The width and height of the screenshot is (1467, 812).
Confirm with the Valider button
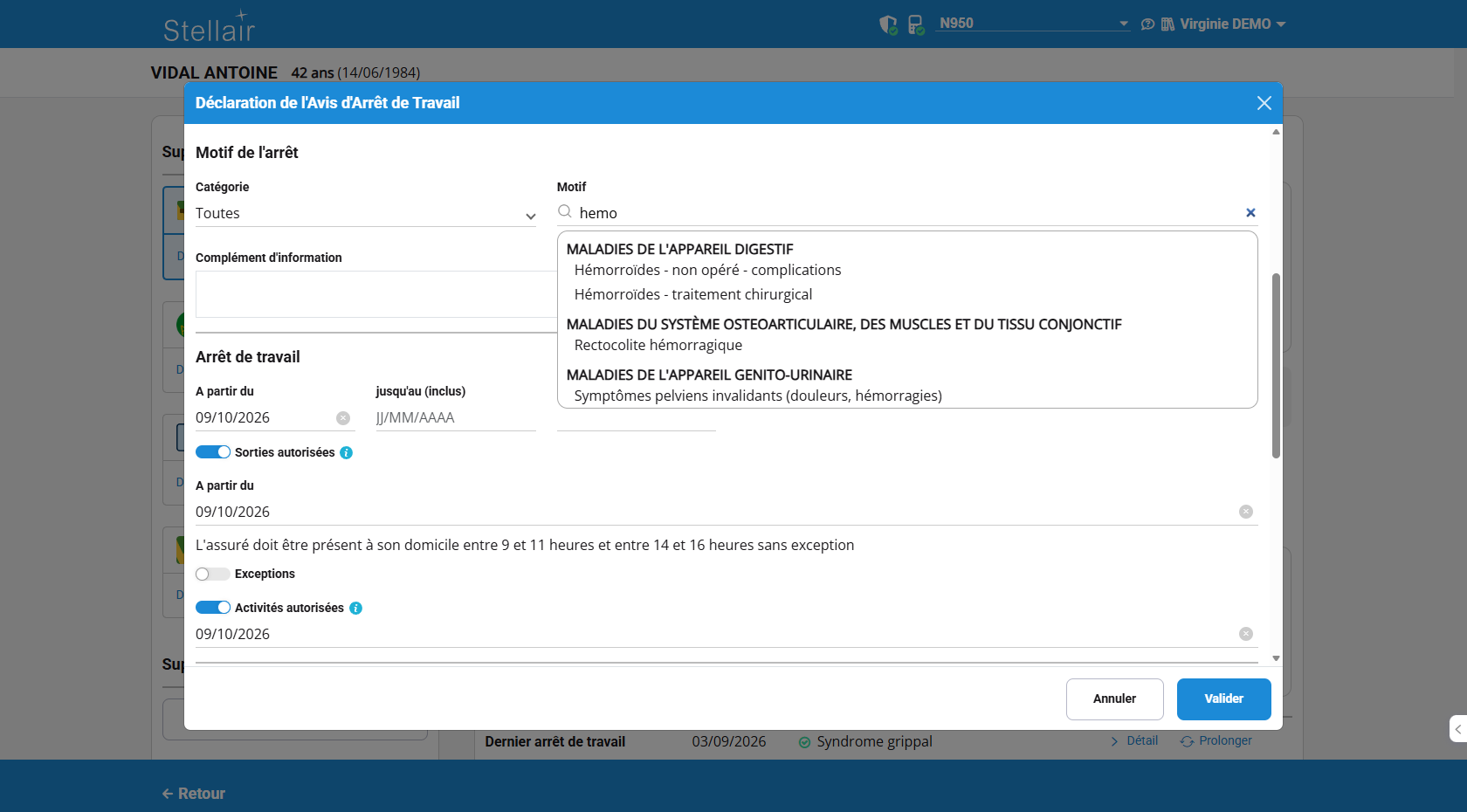click(1224, 699)
